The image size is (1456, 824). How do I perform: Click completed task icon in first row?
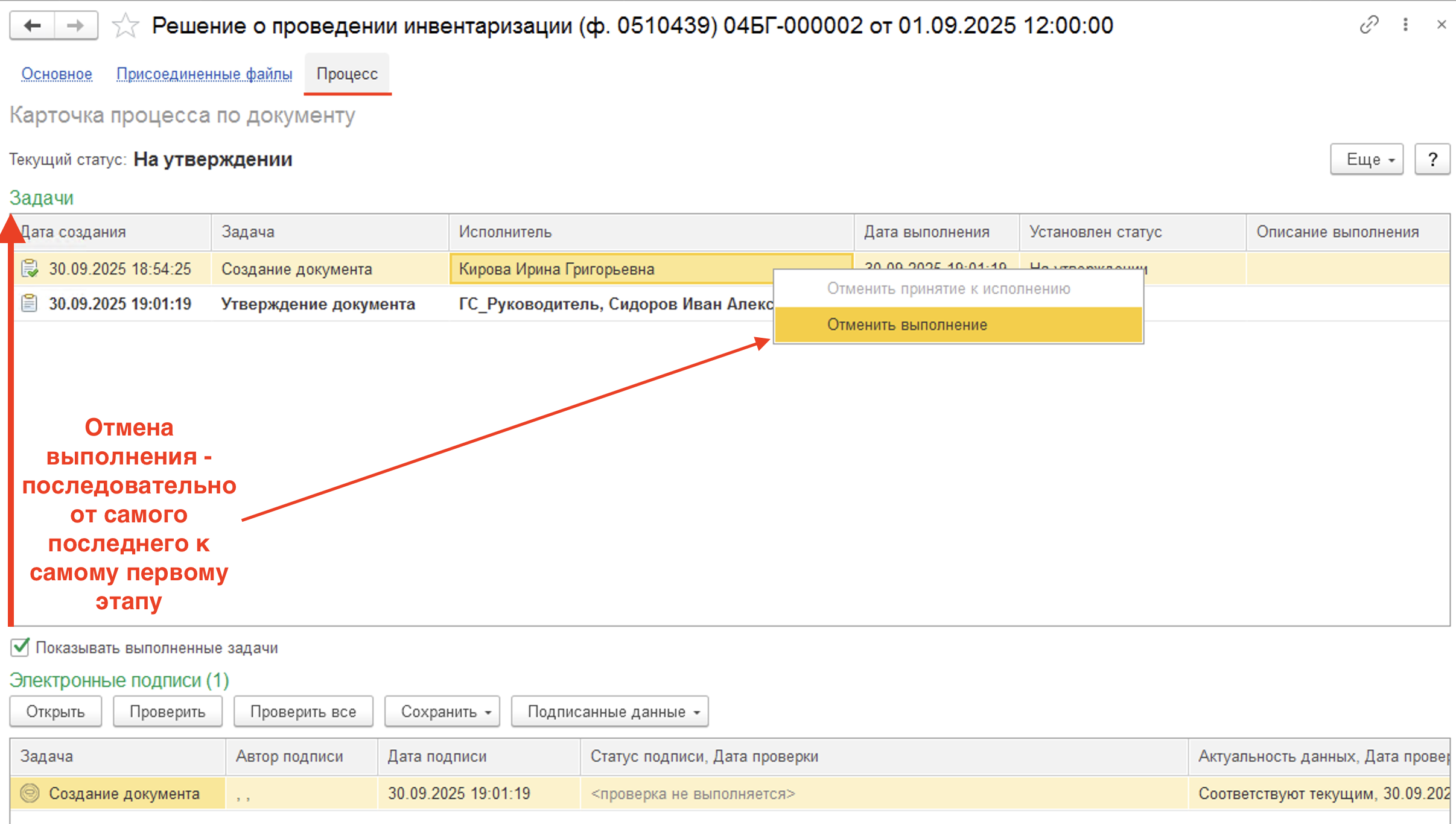click(30, 268)
